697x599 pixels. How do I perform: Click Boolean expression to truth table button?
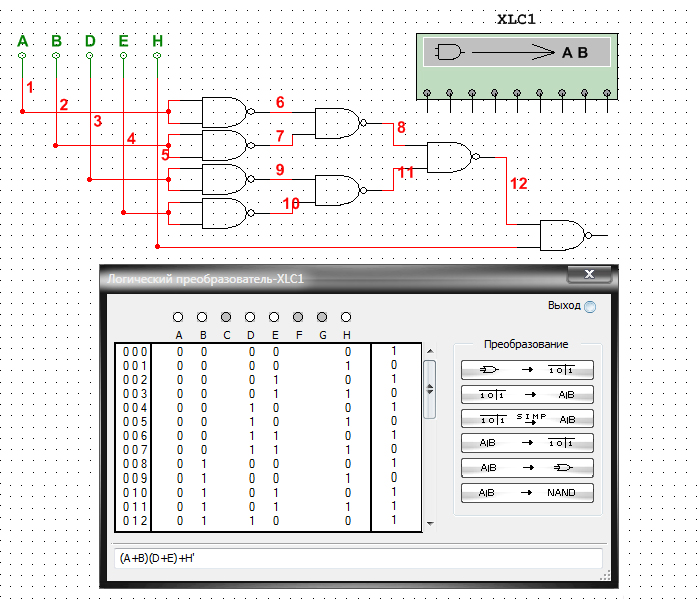(x=527, y=443)
